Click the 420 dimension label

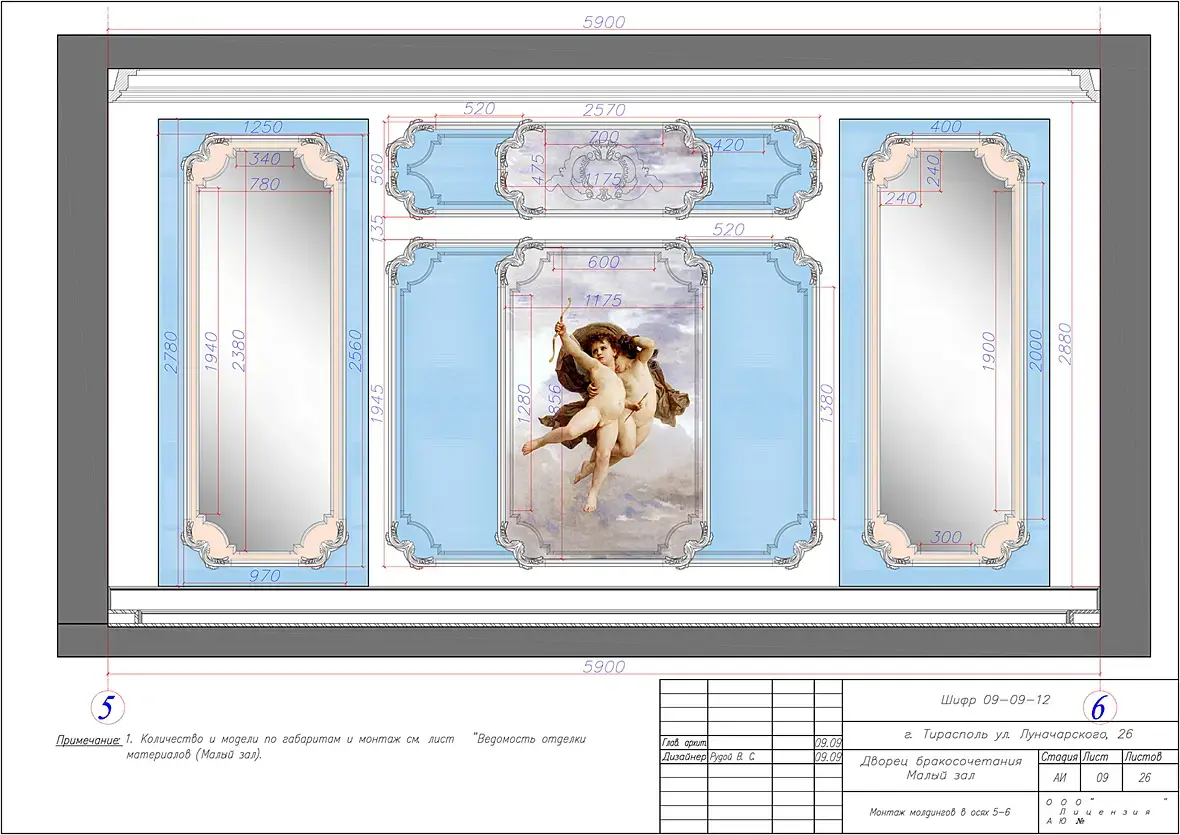click(x=728, y=144)
